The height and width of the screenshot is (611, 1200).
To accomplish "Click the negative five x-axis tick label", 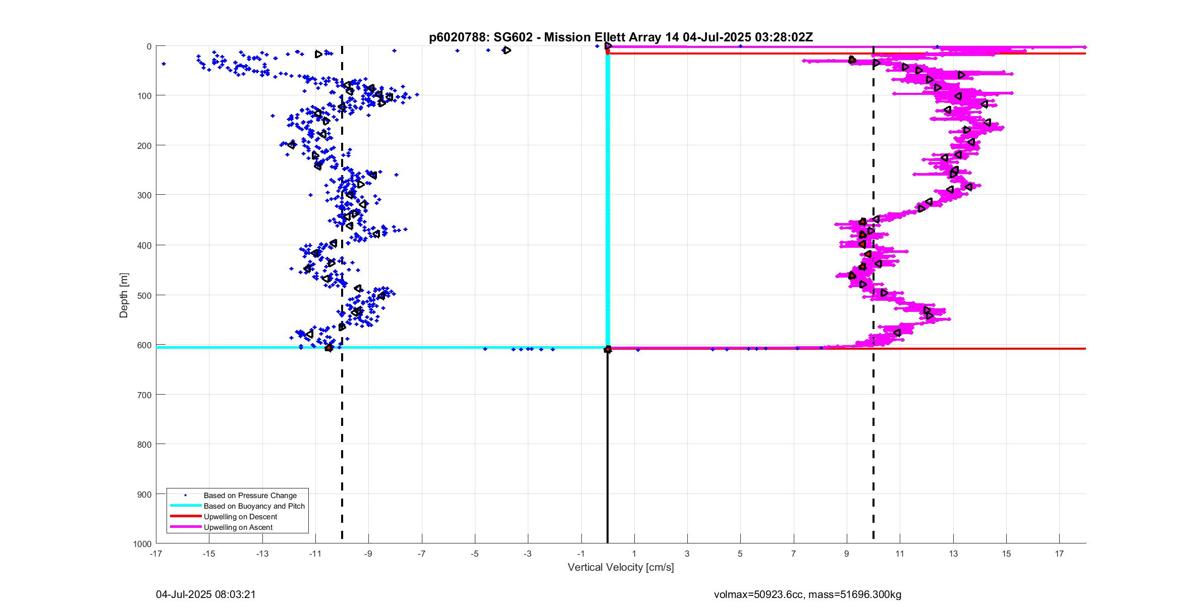I will [475, 553].
